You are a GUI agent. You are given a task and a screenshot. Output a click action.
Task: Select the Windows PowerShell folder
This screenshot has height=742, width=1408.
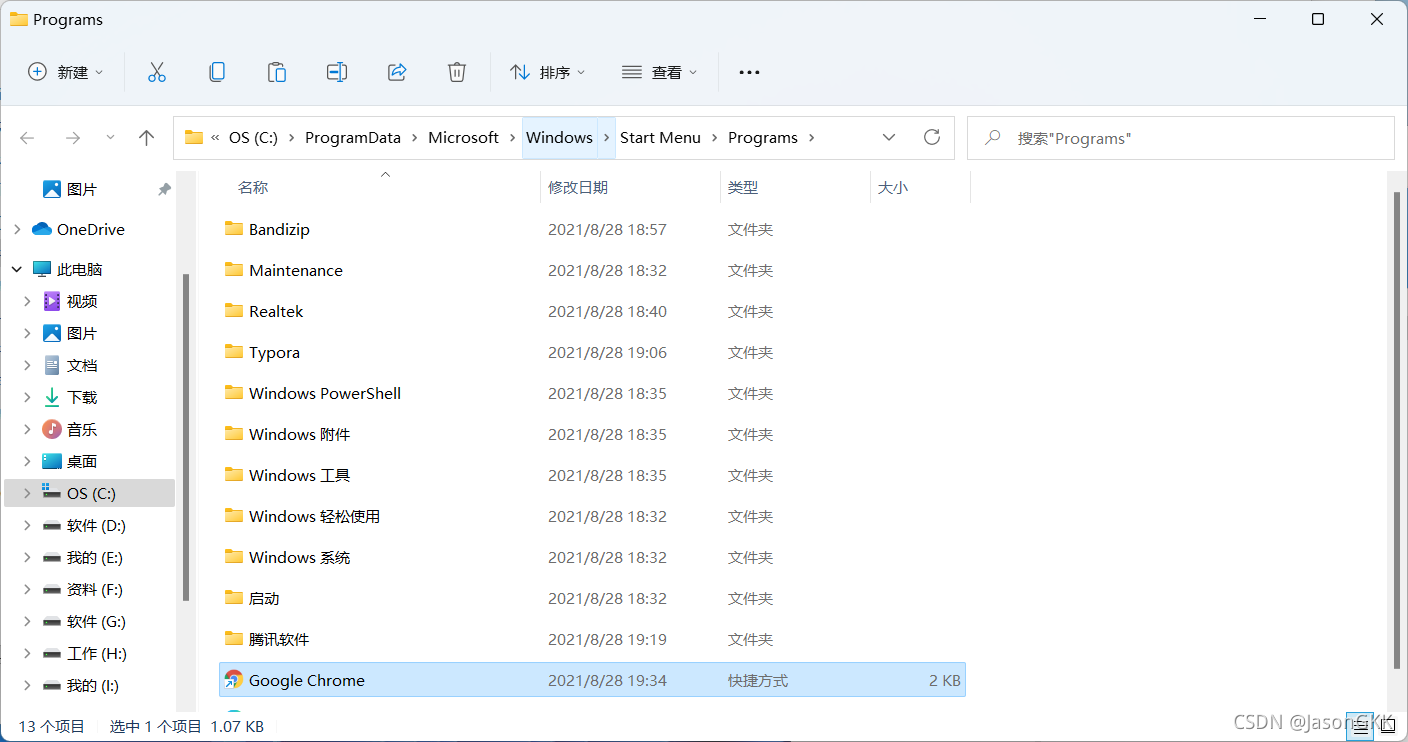[592, 393]
